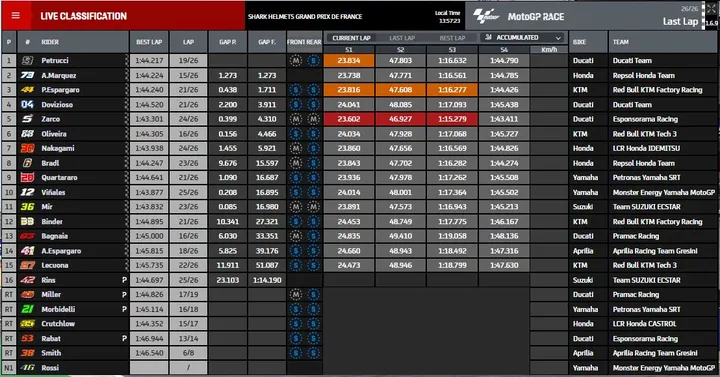Click Zarco's front tyre M icon

click(x=296, y=119)
